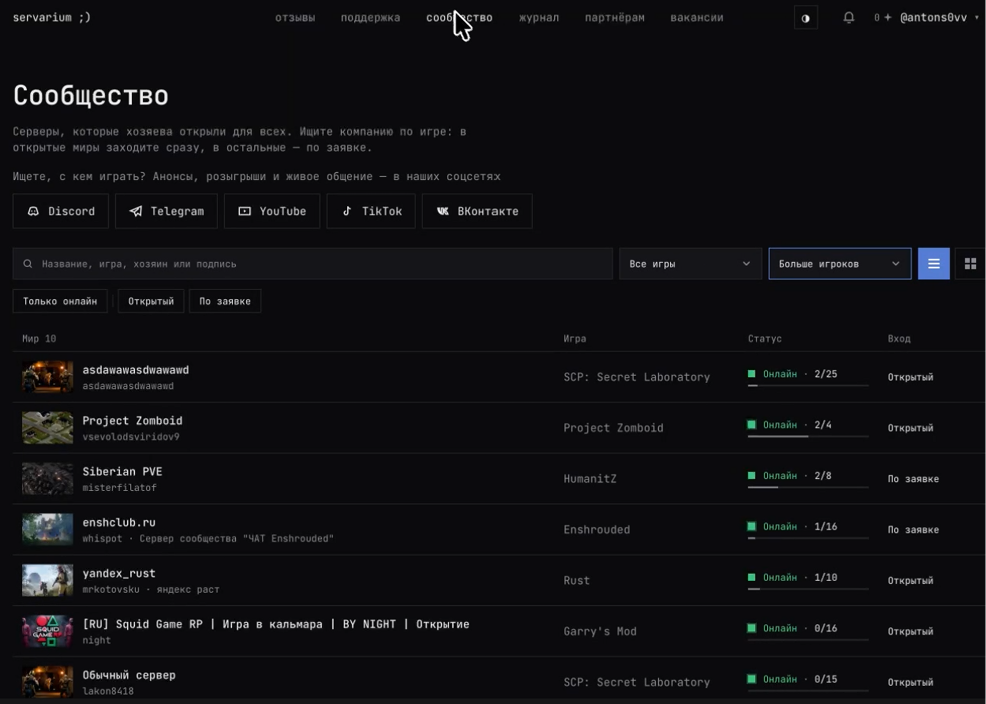Expand the Все игры dropdown
The width and height of the screenshot is (986, 704).
tap(690, 264)
